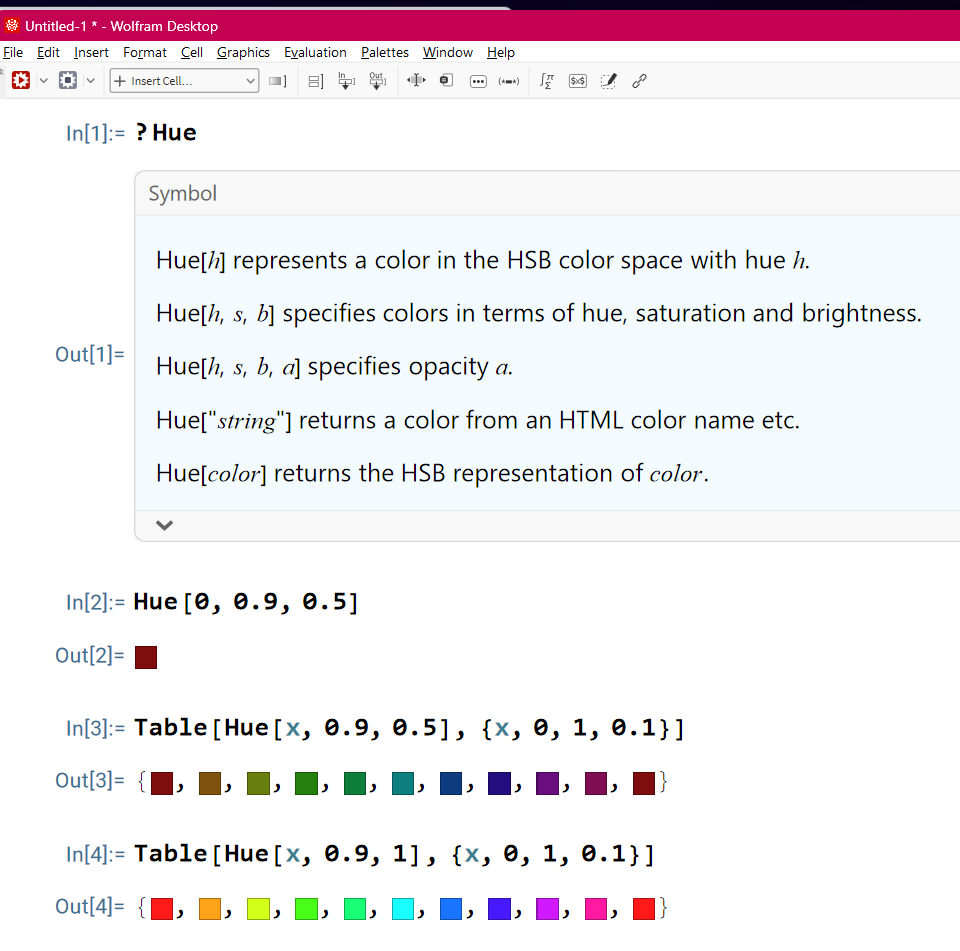Click the navy blue swatch in Out[3]
960x951 pixels.
(451, 783)
